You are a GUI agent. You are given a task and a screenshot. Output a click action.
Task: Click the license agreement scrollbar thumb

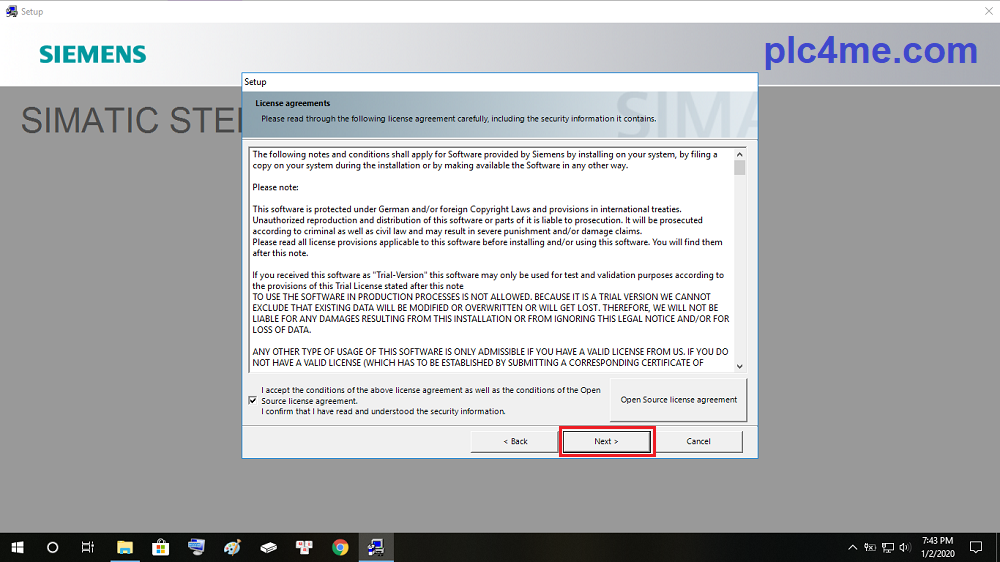tap(740, 167)
